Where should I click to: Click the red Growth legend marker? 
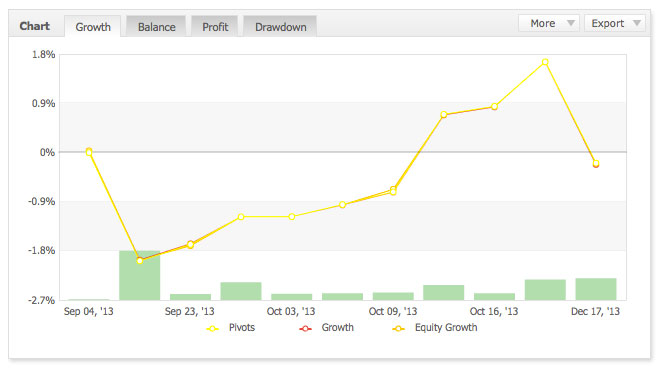[305, 329]
